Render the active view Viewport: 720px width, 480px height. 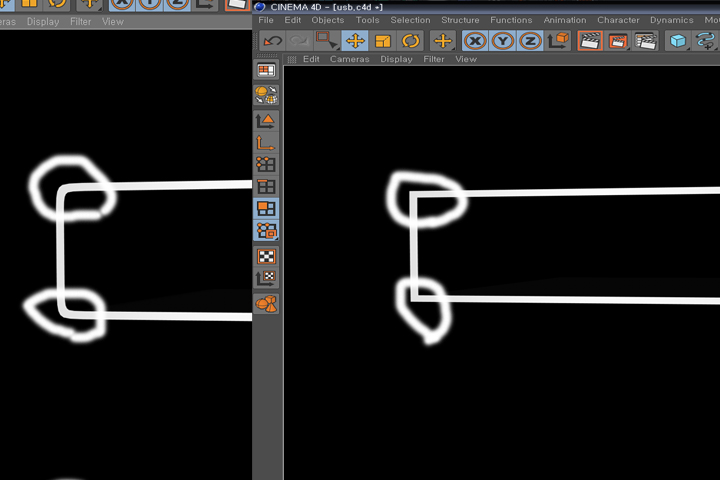point(590,41)
